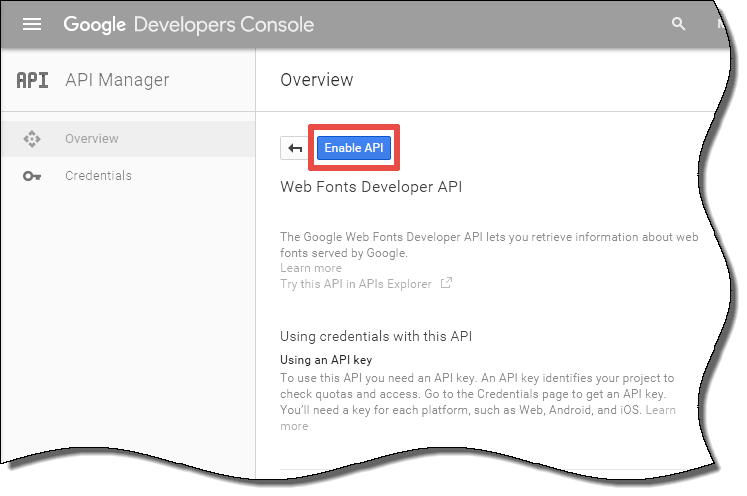
Task: Open the Credentials sidebar label
Action: (x=98, y=176)
